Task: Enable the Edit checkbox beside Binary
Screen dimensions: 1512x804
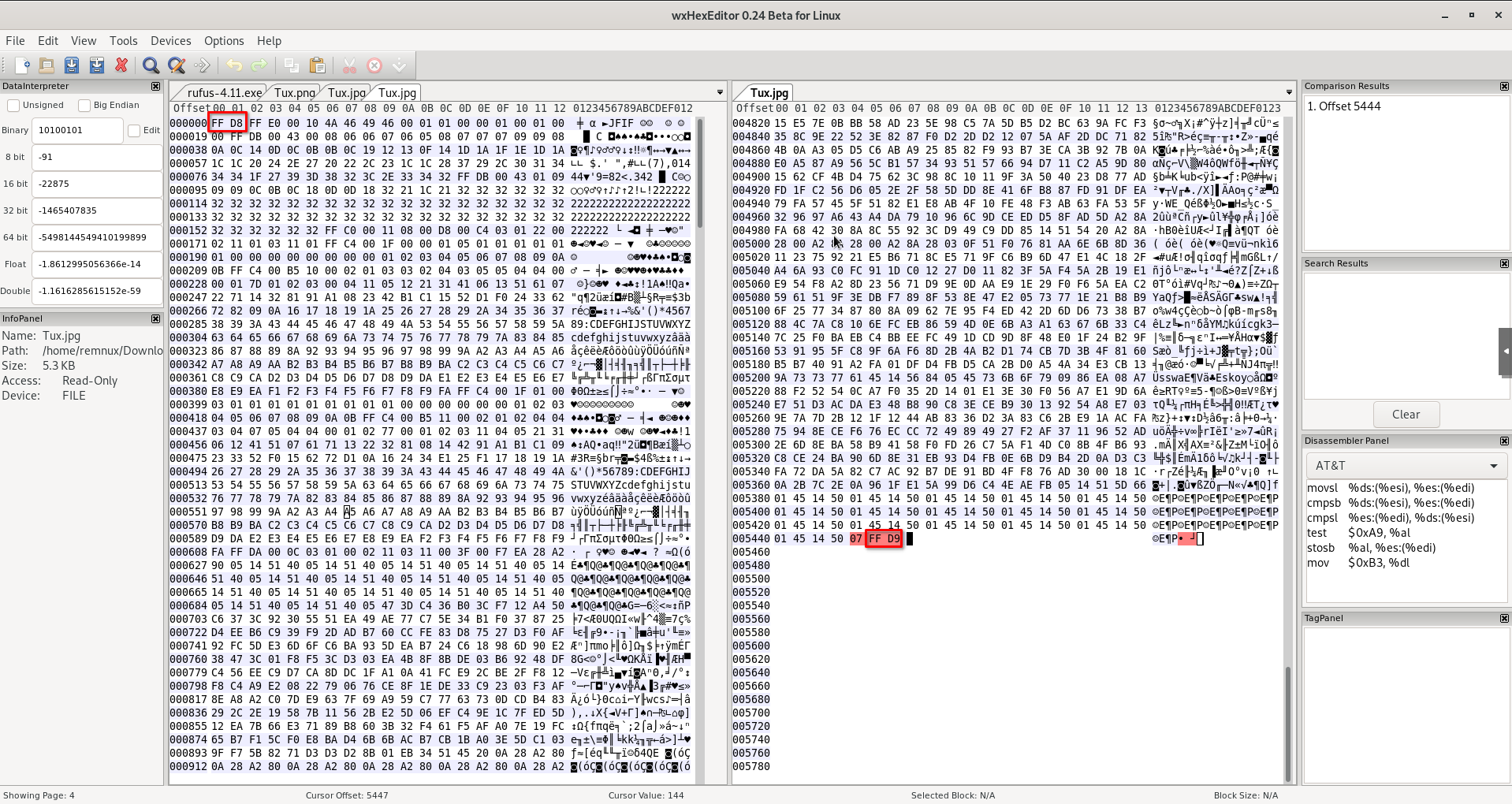Action: coord(134,131)
